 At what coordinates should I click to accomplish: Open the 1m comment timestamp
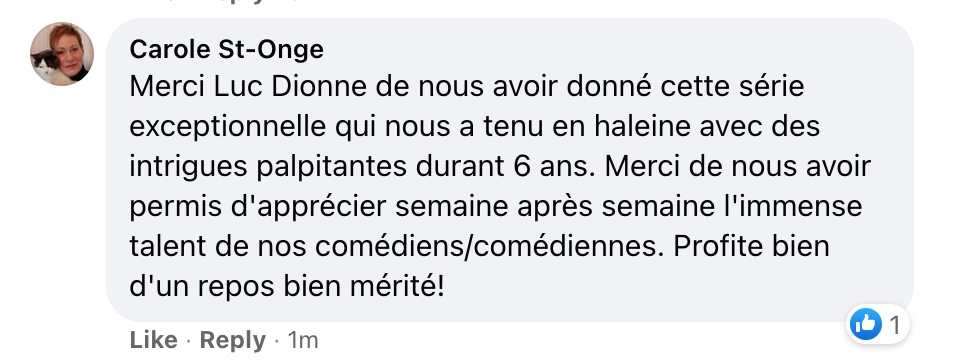click(x=303, y=340)
